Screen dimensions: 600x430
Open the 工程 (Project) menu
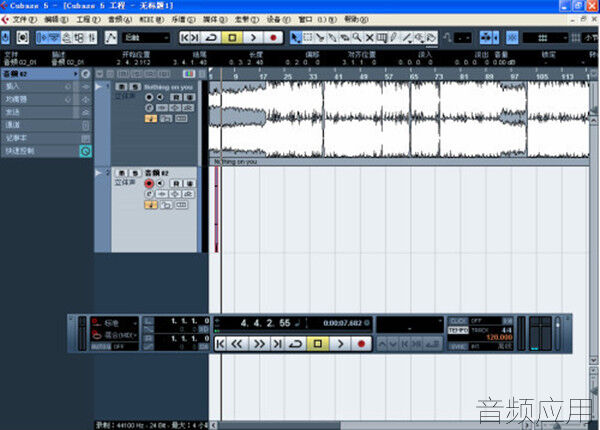(88, 19)
